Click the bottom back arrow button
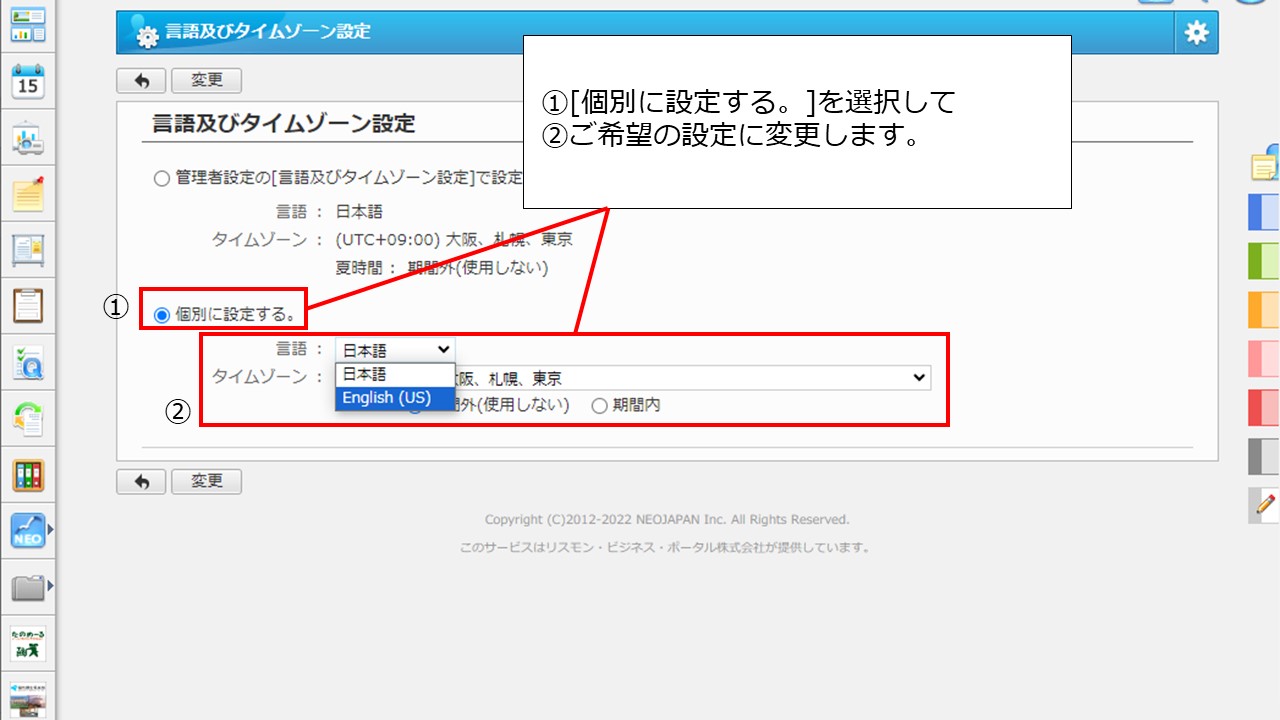1280x720 pixels. [141, 481]
